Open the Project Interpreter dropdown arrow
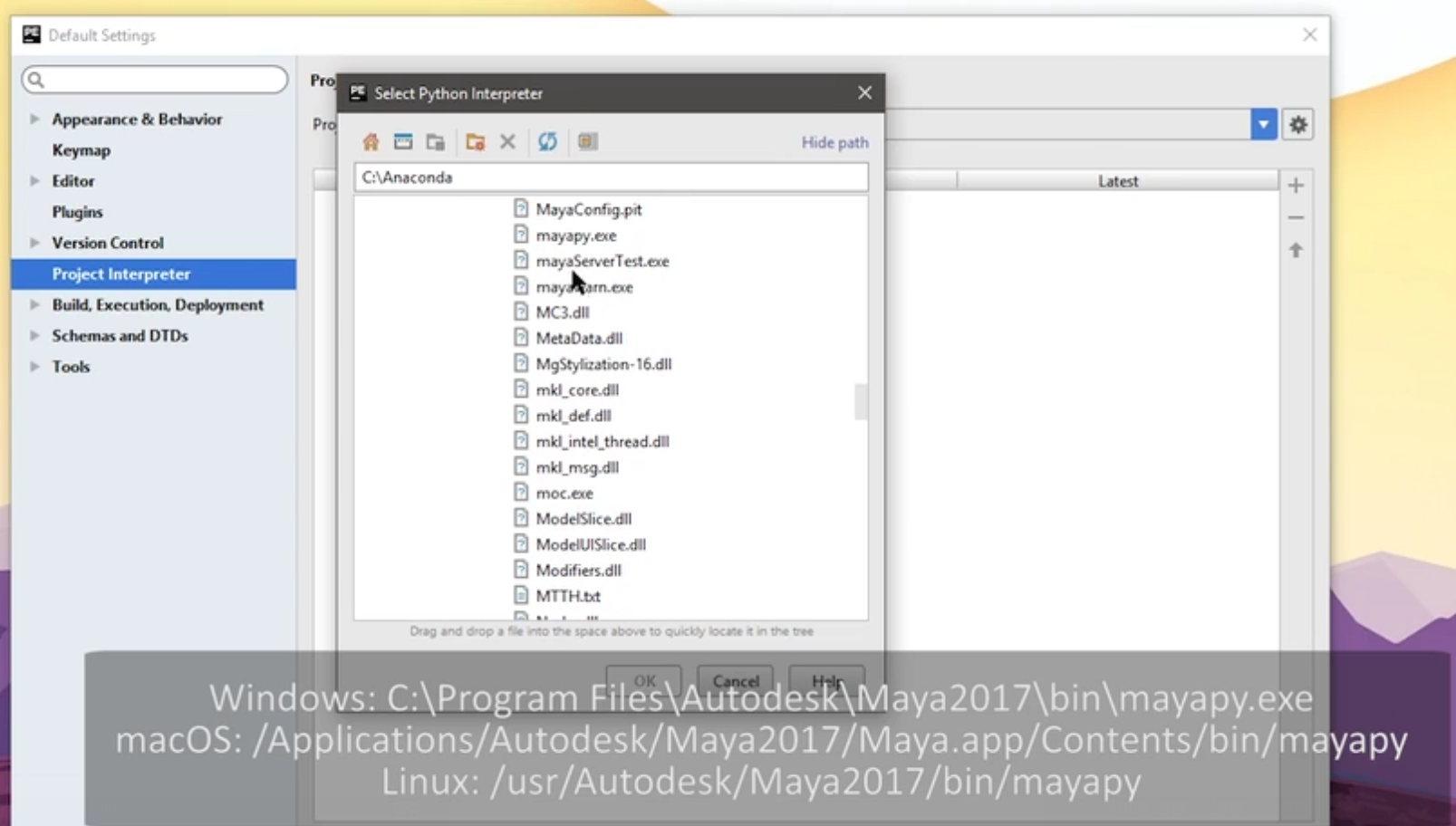The width and height of the screenshot is (1456, 826). pos(1263,124)
